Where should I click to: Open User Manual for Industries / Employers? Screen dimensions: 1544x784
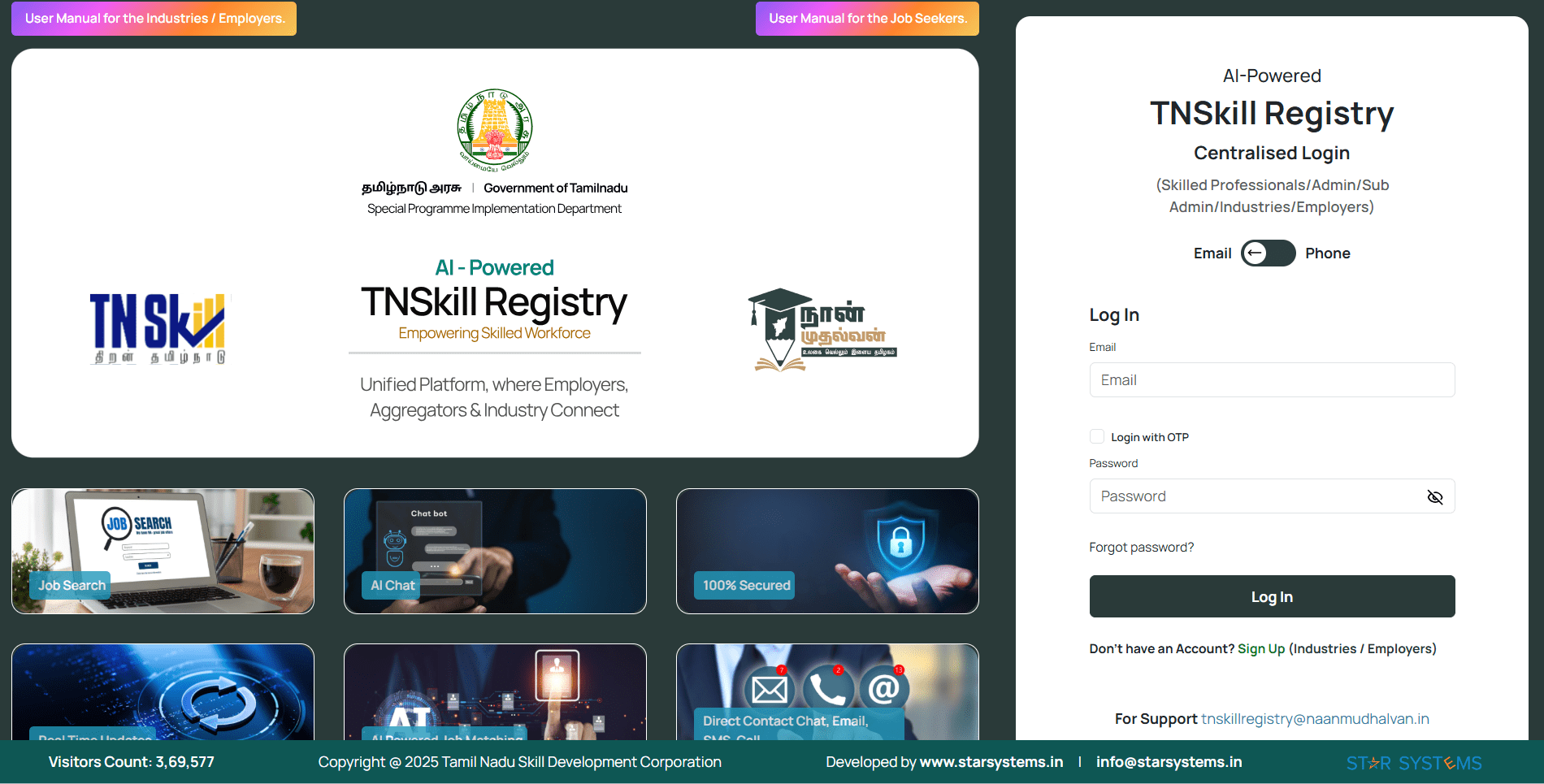click(154, 19)
